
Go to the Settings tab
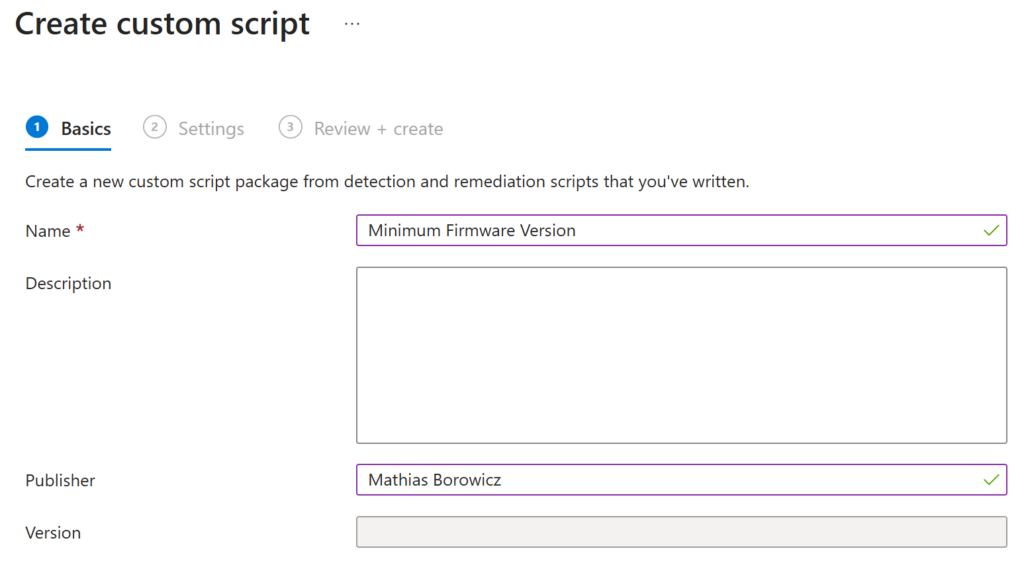coord(211,129)
